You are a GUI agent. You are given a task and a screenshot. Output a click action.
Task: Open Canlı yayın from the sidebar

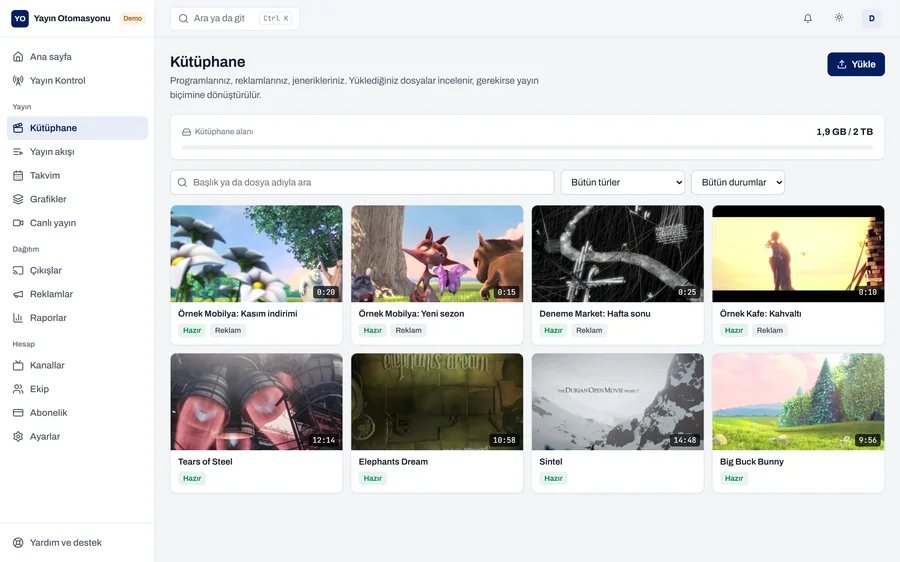pyautogui.click(x=77, y=223)
